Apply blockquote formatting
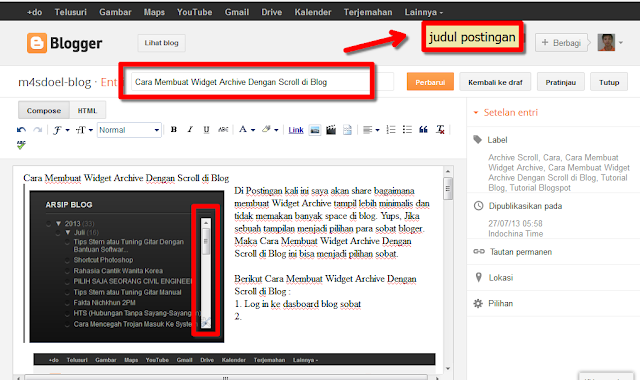Screen dimensions: 640x380 (423, 129)
